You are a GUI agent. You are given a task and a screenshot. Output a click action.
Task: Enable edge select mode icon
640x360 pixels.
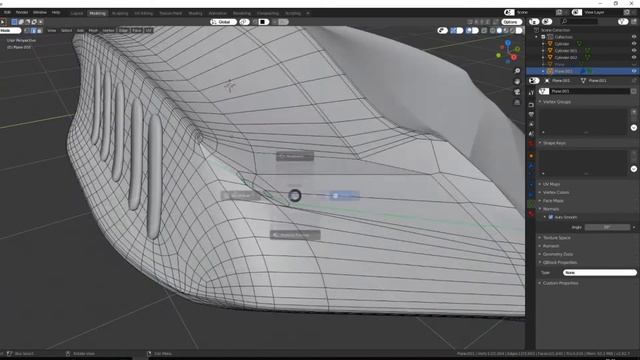tap(33, 31)
